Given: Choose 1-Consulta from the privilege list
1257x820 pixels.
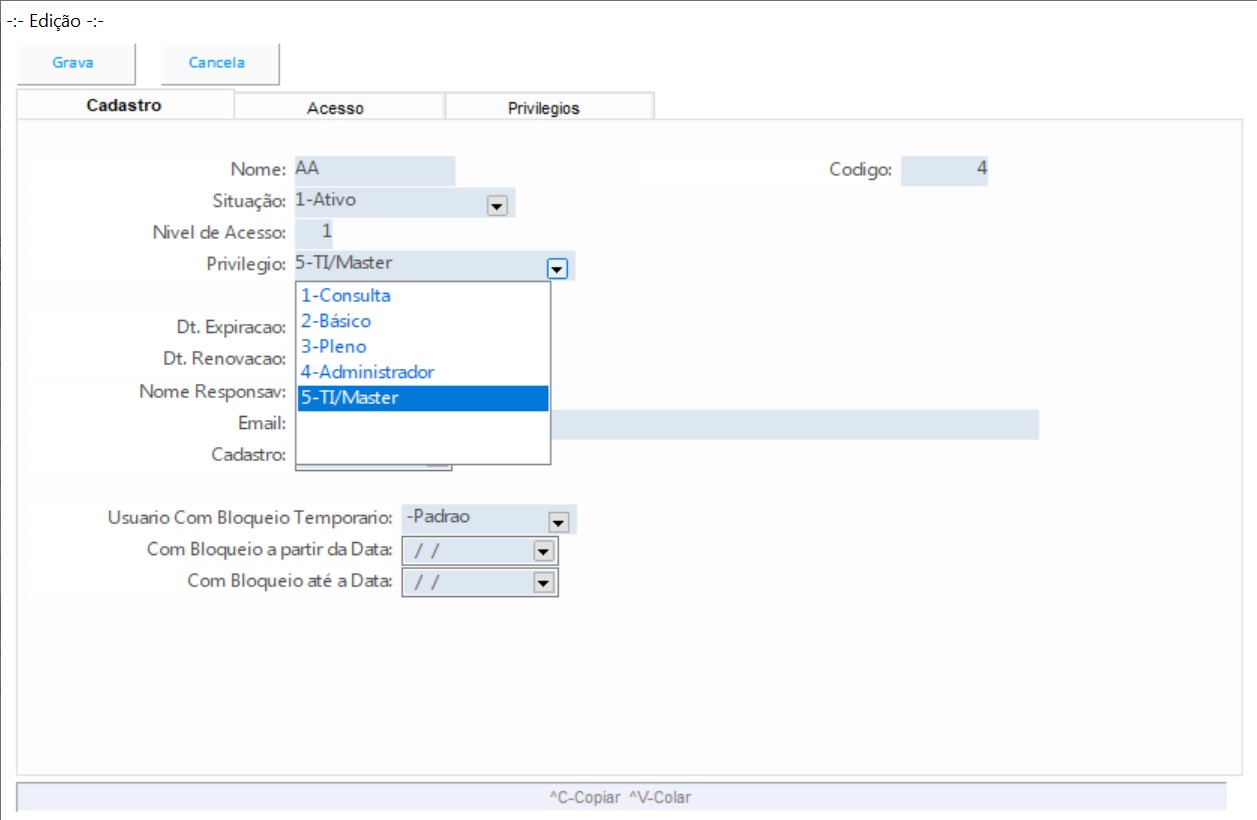Looking at the screenshot, I should pyautogui.click(x=346, y=296).
